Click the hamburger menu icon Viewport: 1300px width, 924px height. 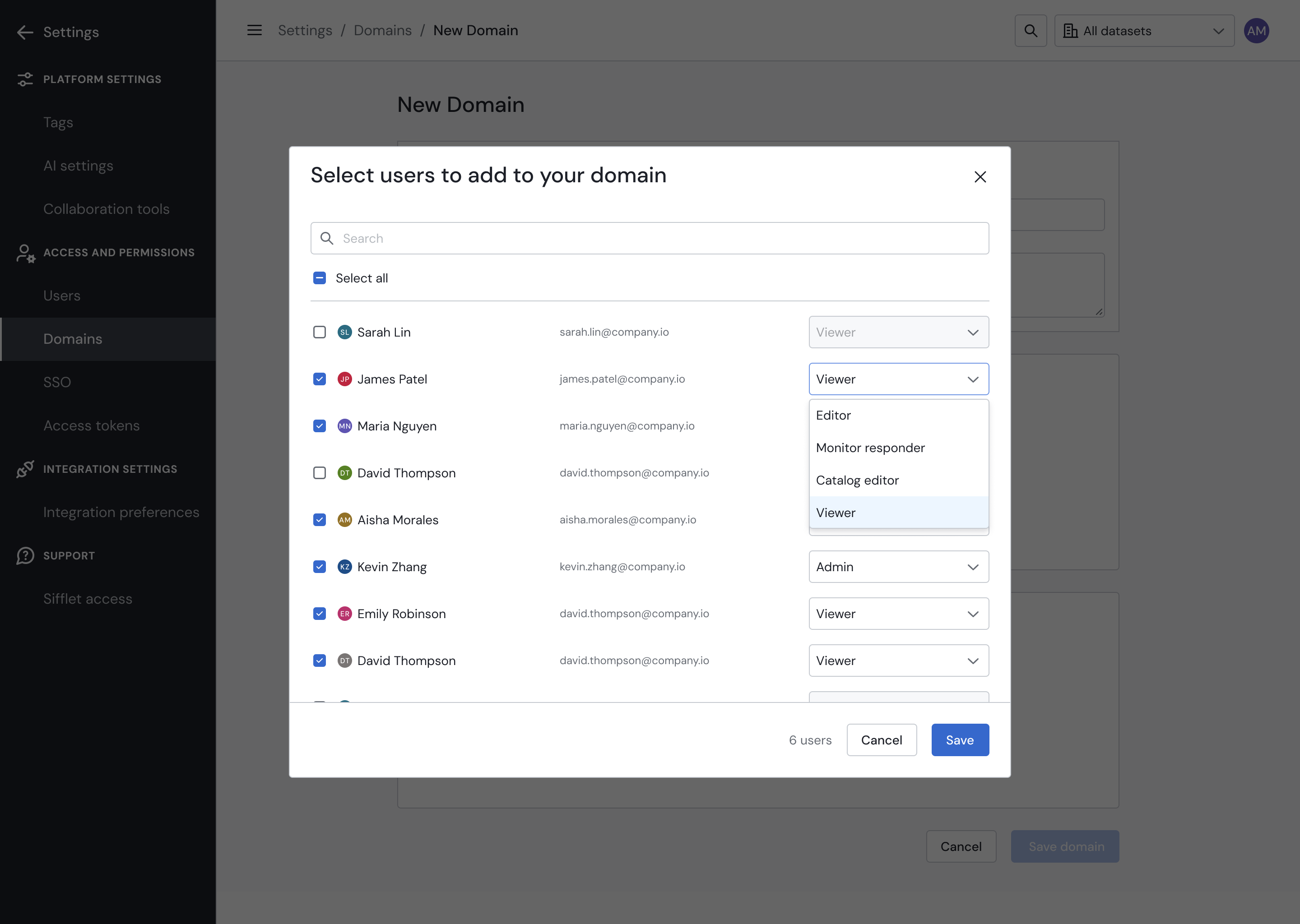click(255, 30)
